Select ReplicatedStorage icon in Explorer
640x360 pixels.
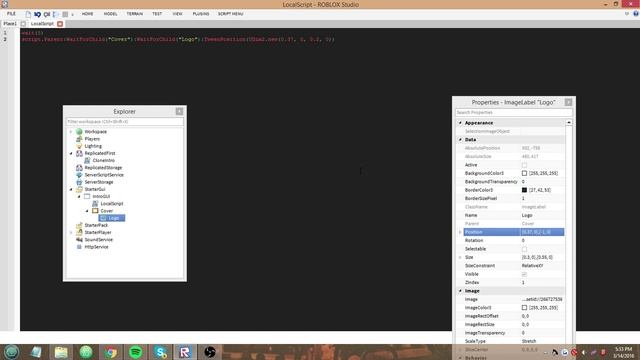[79, 168]
